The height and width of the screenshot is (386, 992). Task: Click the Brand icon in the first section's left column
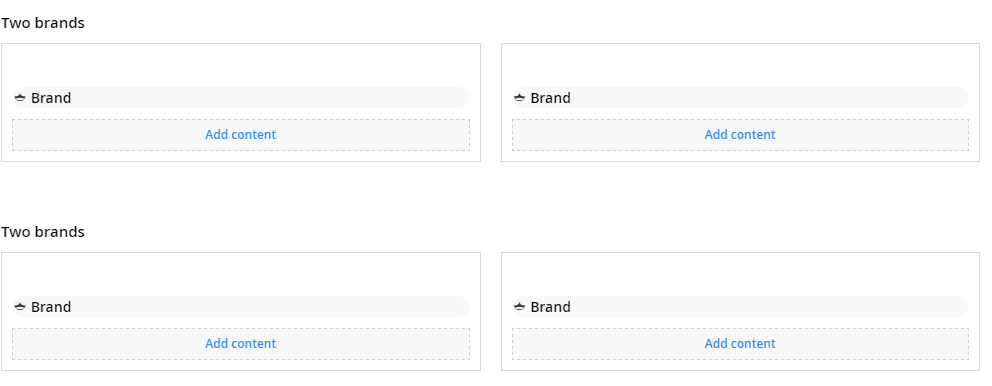pyautogui.click(x=20, y=98)
